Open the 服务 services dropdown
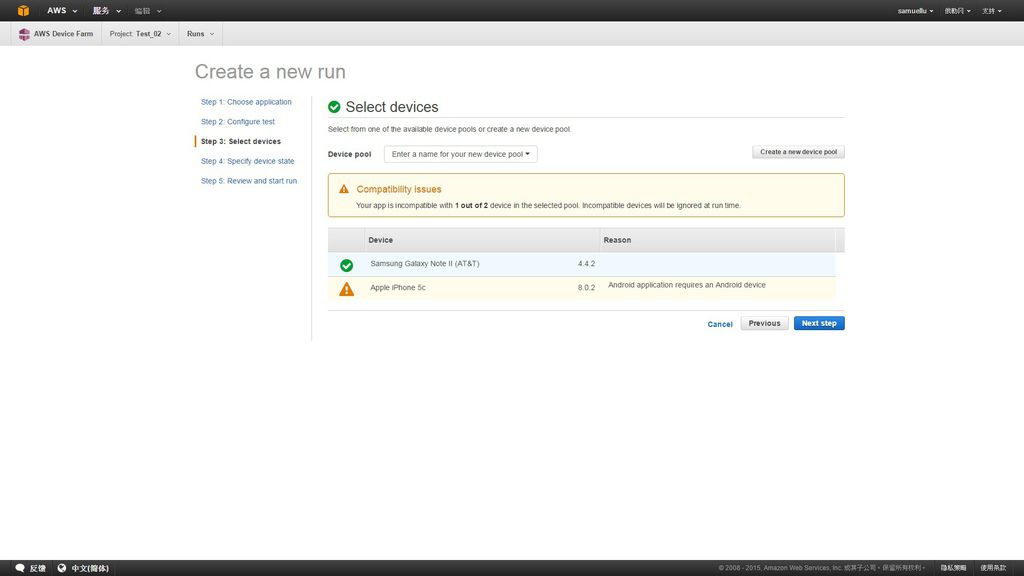Screen dimensions: 1024x576 [x=106, y=10]
